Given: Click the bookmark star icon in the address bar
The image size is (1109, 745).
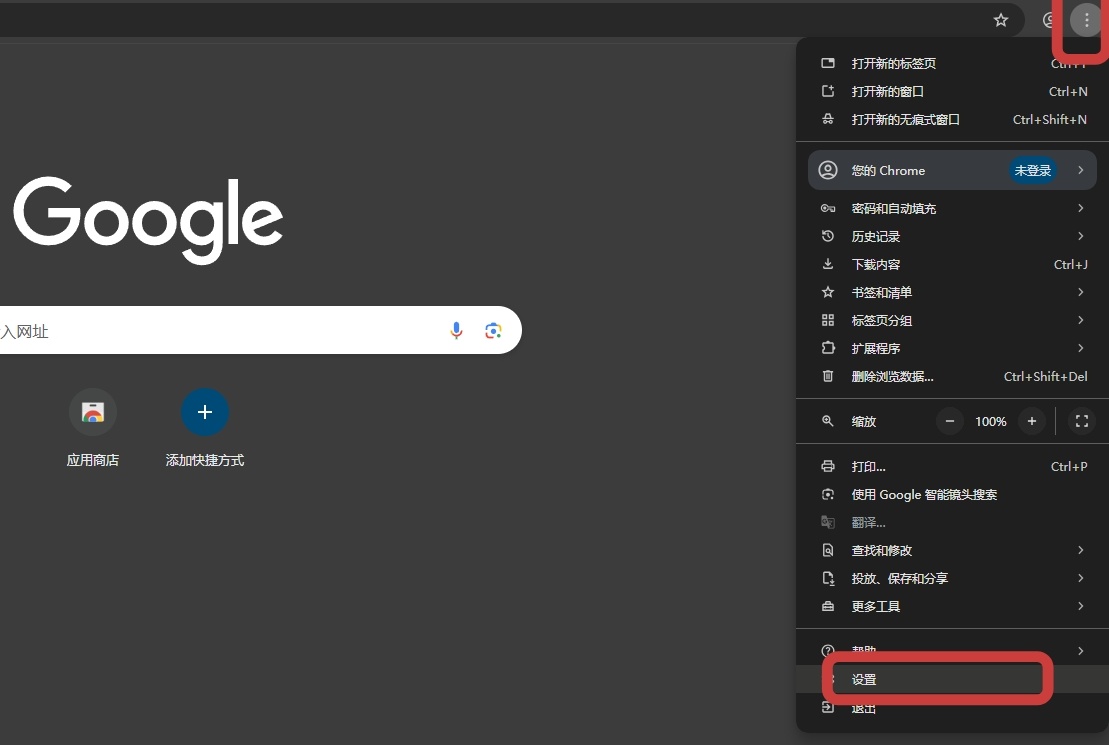Looking at the screenshot, I should coord(1000,20).
